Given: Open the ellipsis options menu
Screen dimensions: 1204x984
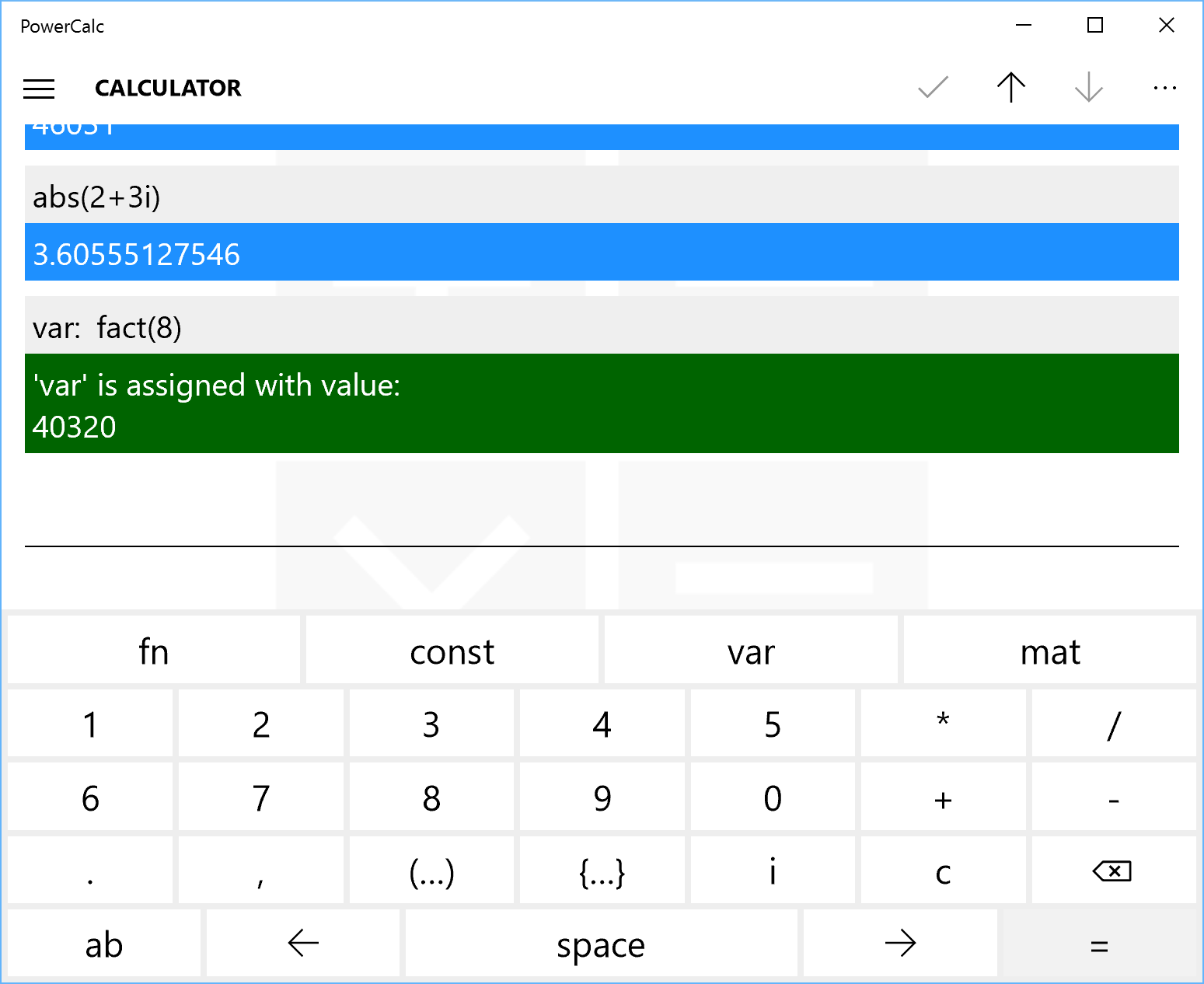Looking at the screenshot, I should (x=1164, y=88).
